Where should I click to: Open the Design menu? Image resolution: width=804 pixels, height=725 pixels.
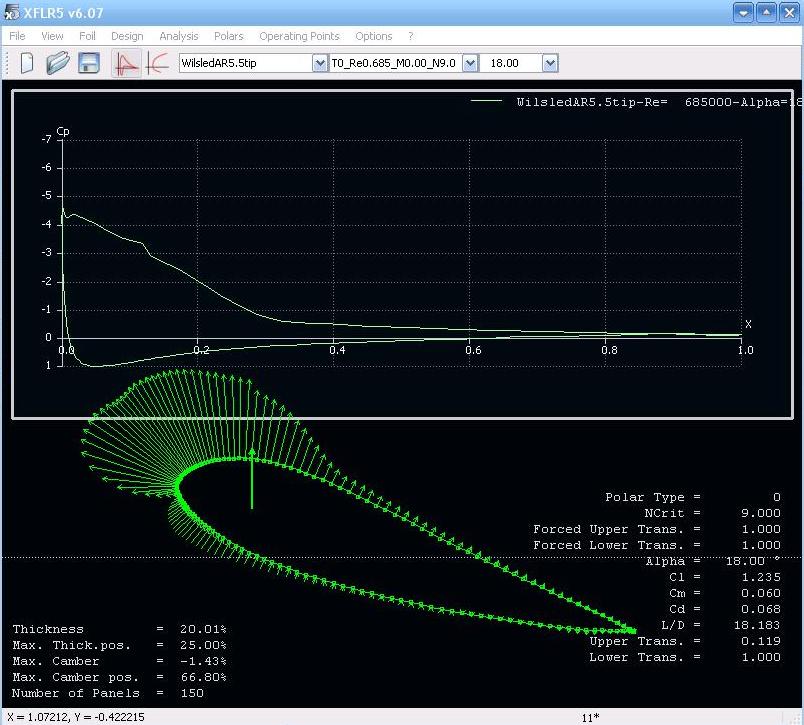127,36
